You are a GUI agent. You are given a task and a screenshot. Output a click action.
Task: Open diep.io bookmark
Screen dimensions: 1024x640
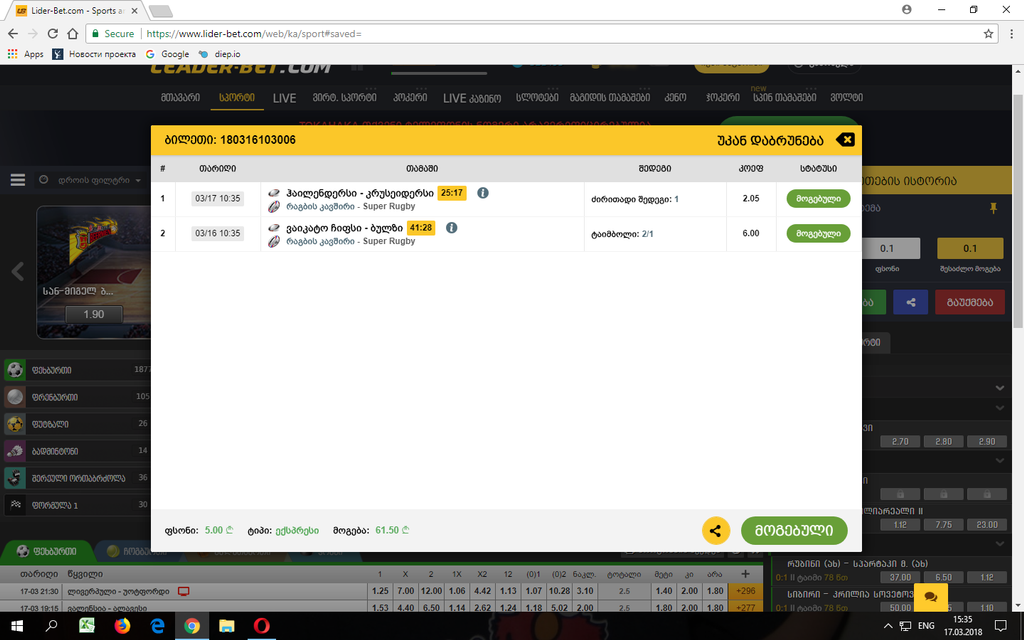pyautogui.click(x=219, y=54)
